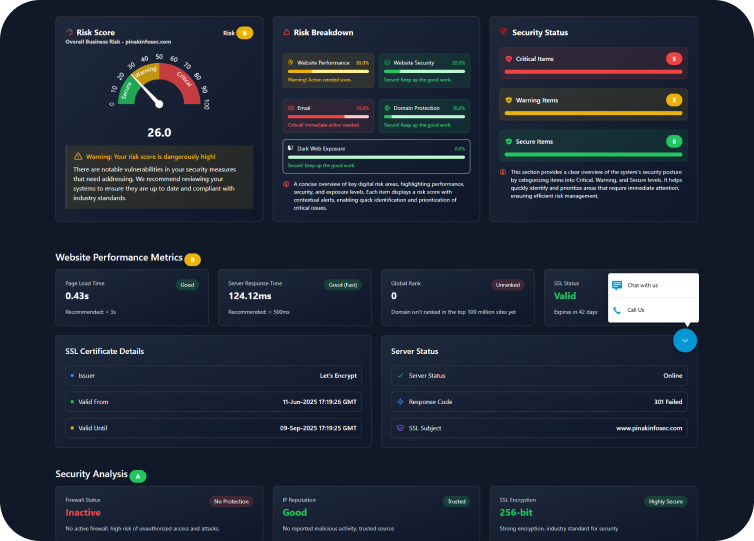The image size is (754, 541).
Task: Click the Inactive firewall status text
Action: (x=83, y=513)
